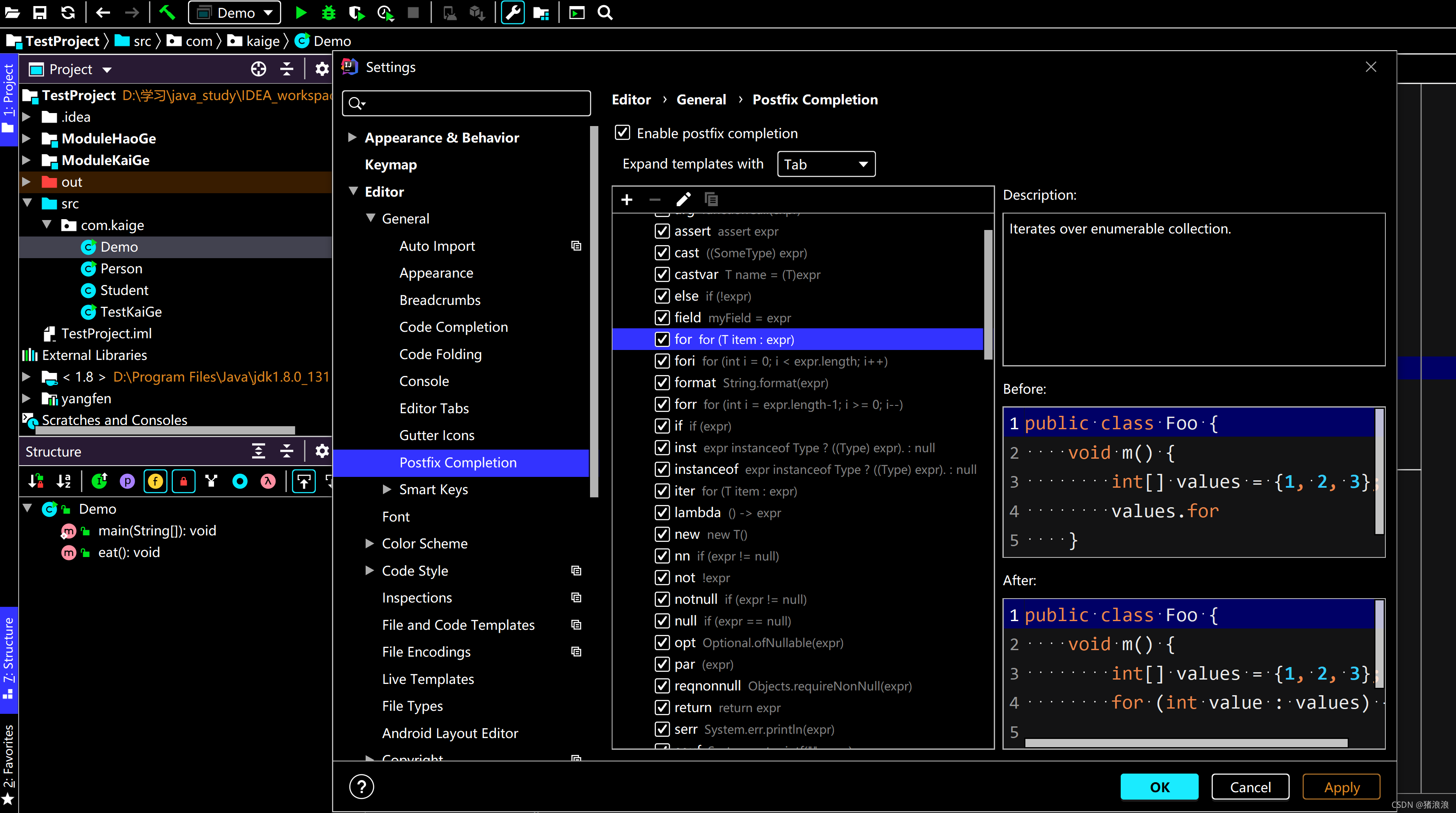Toggle Enable postfix completion checkbox
Screen dimensions: 1456x813
[x=623, y=133]
